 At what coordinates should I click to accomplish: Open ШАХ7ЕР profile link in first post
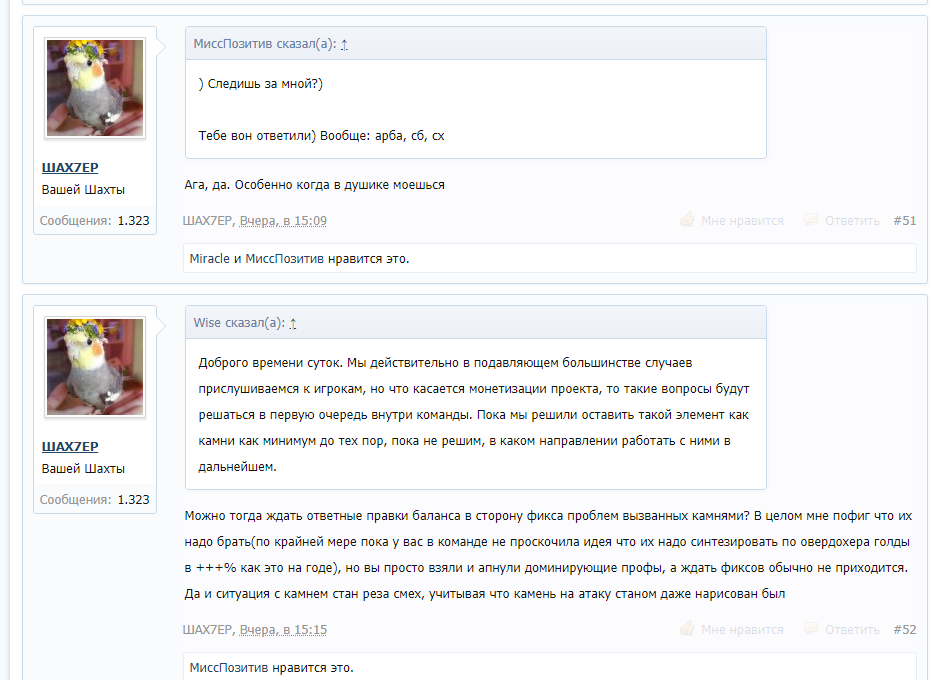pyautogui.click(x=70, y=168)
